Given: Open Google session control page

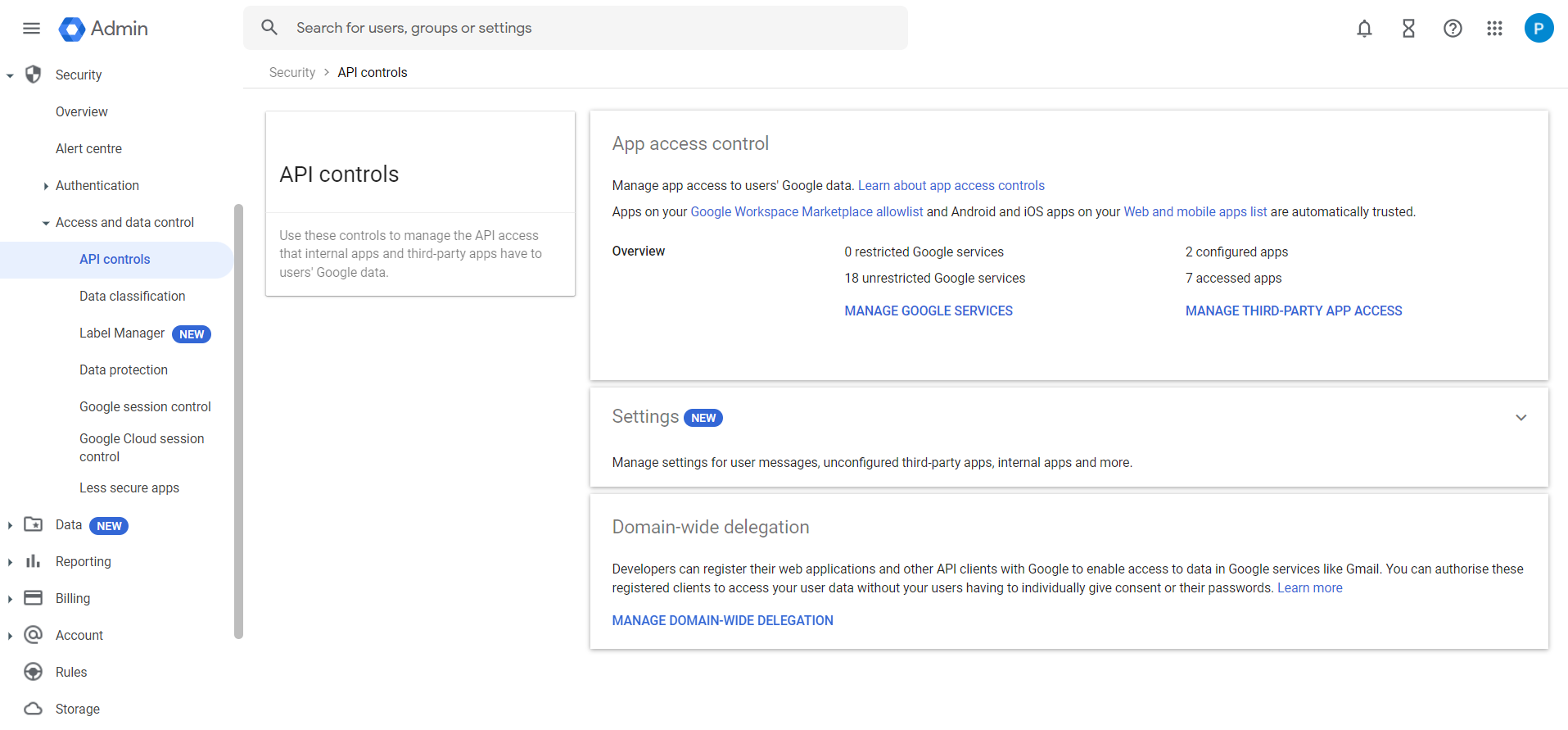Looking at the screenshot, I should [x=145, y=406].
